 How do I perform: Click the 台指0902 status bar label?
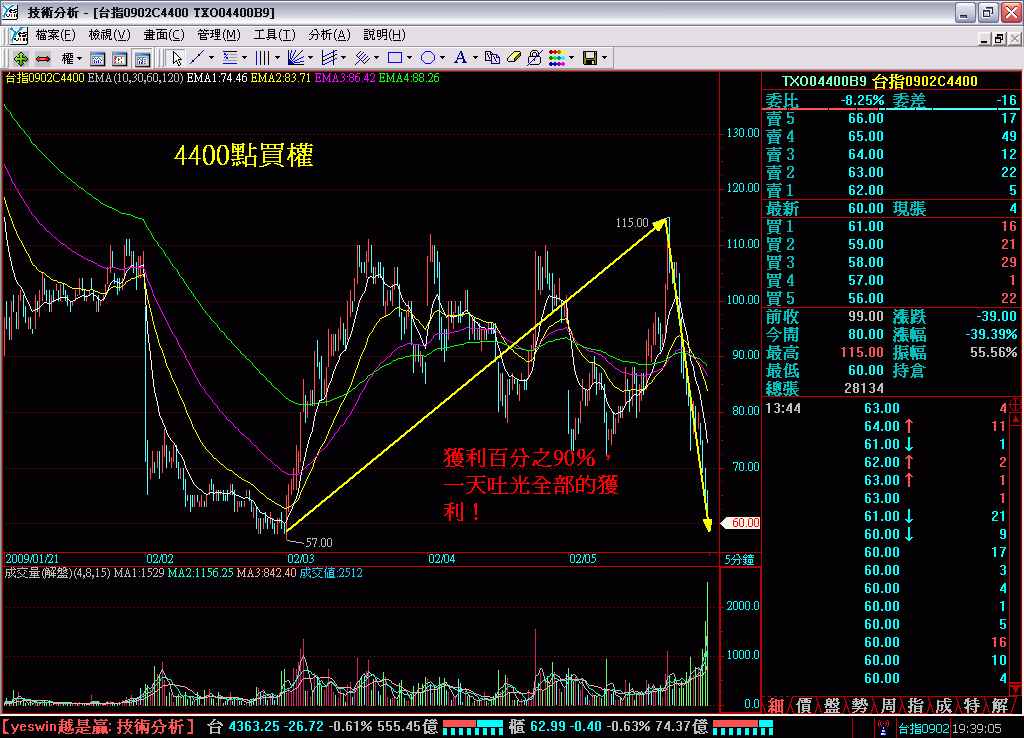click(x=923, y=728)
